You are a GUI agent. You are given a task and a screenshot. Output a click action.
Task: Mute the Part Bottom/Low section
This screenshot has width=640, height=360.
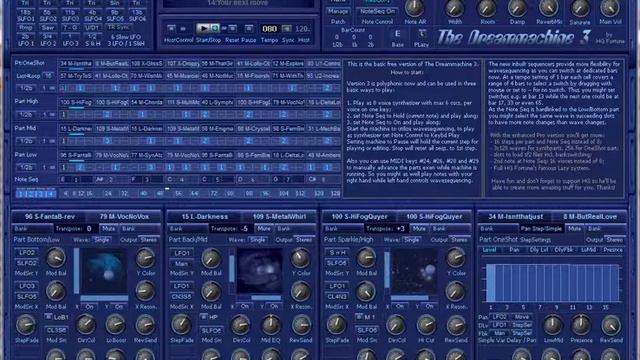point(108,229)
